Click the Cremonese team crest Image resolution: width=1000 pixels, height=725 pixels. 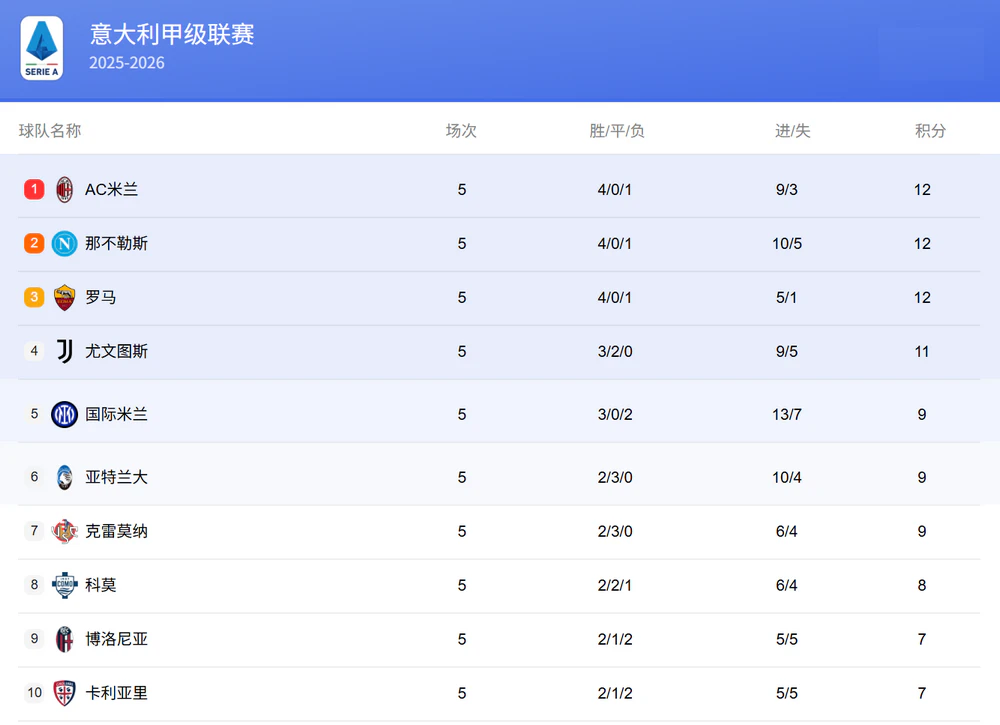pyautogui.click(x=65, y=531)
